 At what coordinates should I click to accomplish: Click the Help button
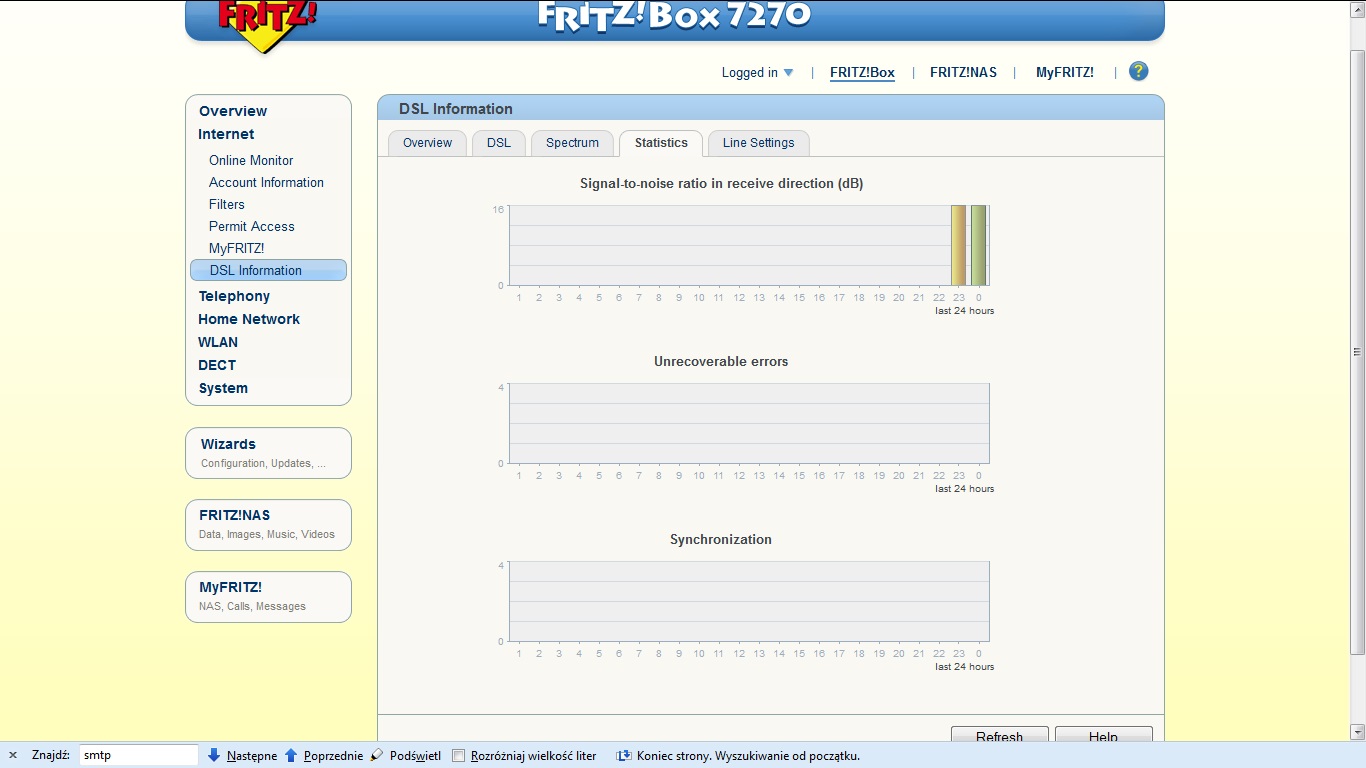click(1103, 735)
